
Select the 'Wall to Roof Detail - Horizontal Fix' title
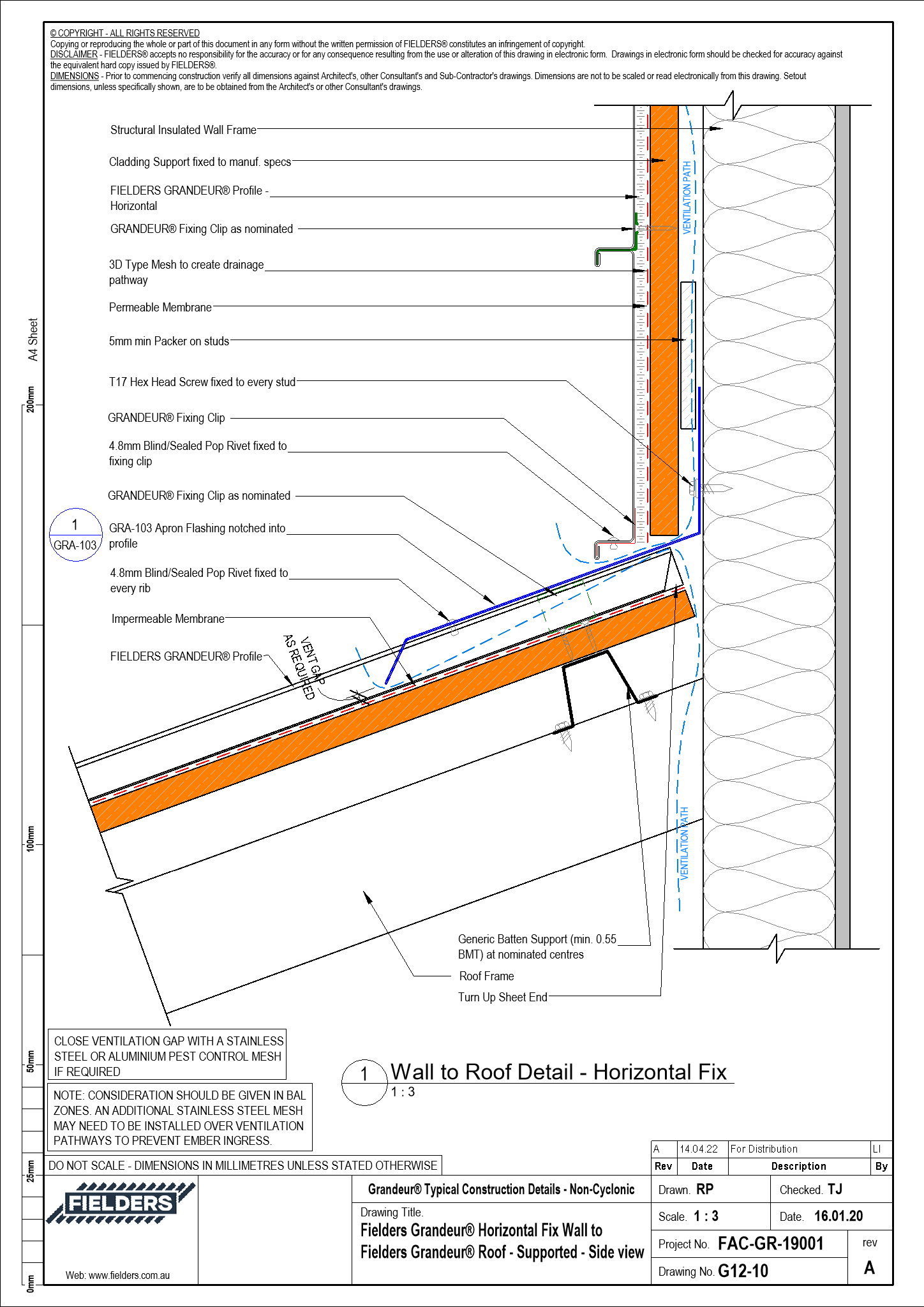(558, 1072)
